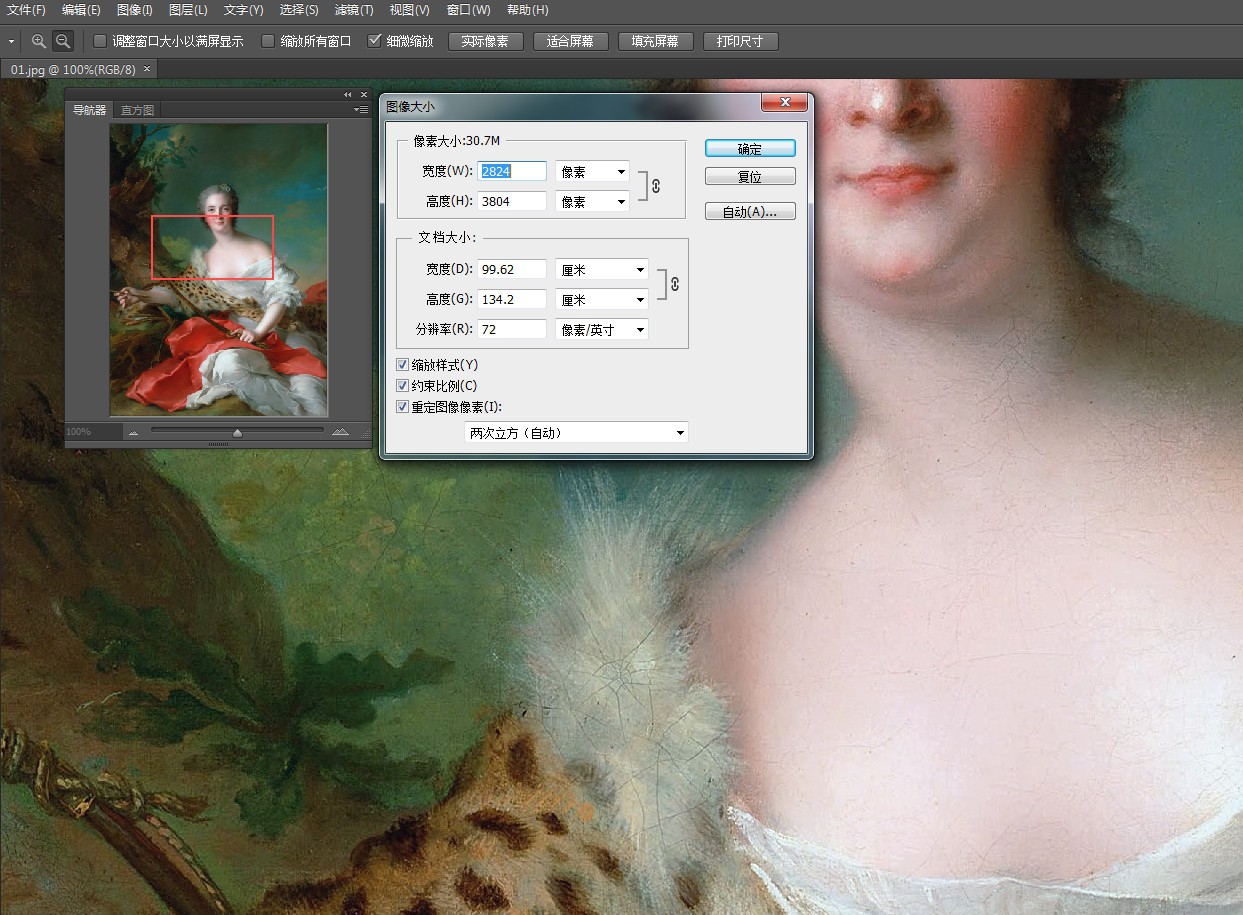Screen dimensions: 1243x915
Task: Click the 打印尺寸 button
Action: [x=740, y=41]
